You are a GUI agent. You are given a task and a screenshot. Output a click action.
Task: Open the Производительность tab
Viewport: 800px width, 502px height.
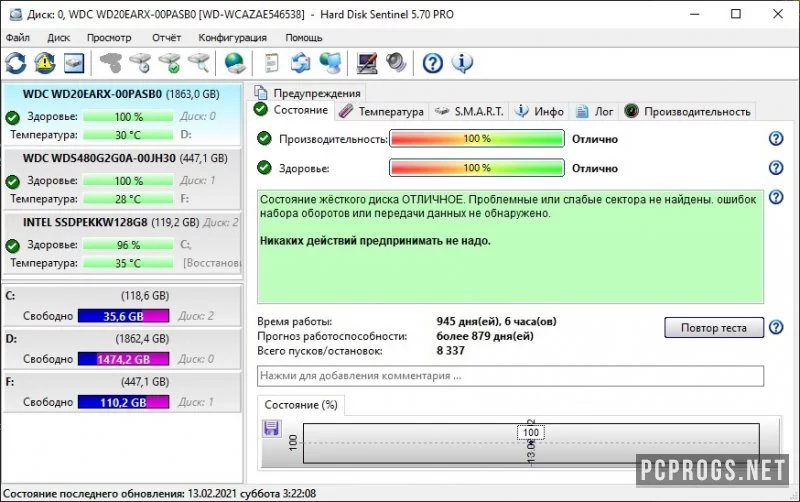(687, 111)
